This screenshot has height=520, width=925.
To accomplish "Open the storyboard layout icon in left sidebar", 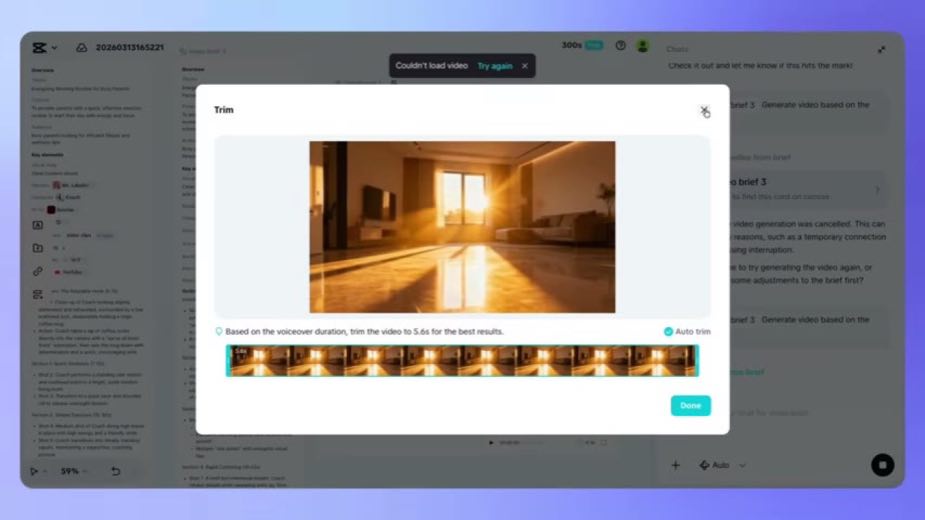I will (x=38, y=295).
